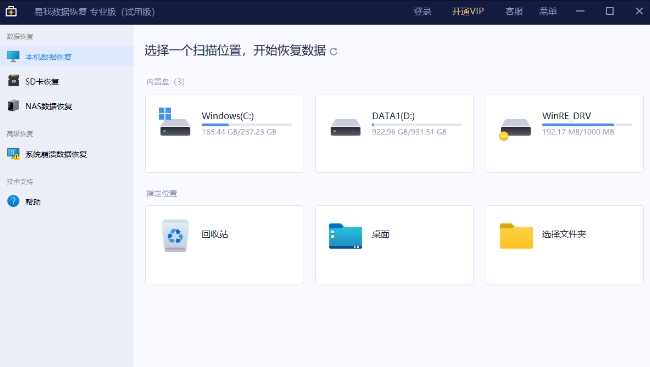Switch to NAS数据恢复 label

click(49, 106)
